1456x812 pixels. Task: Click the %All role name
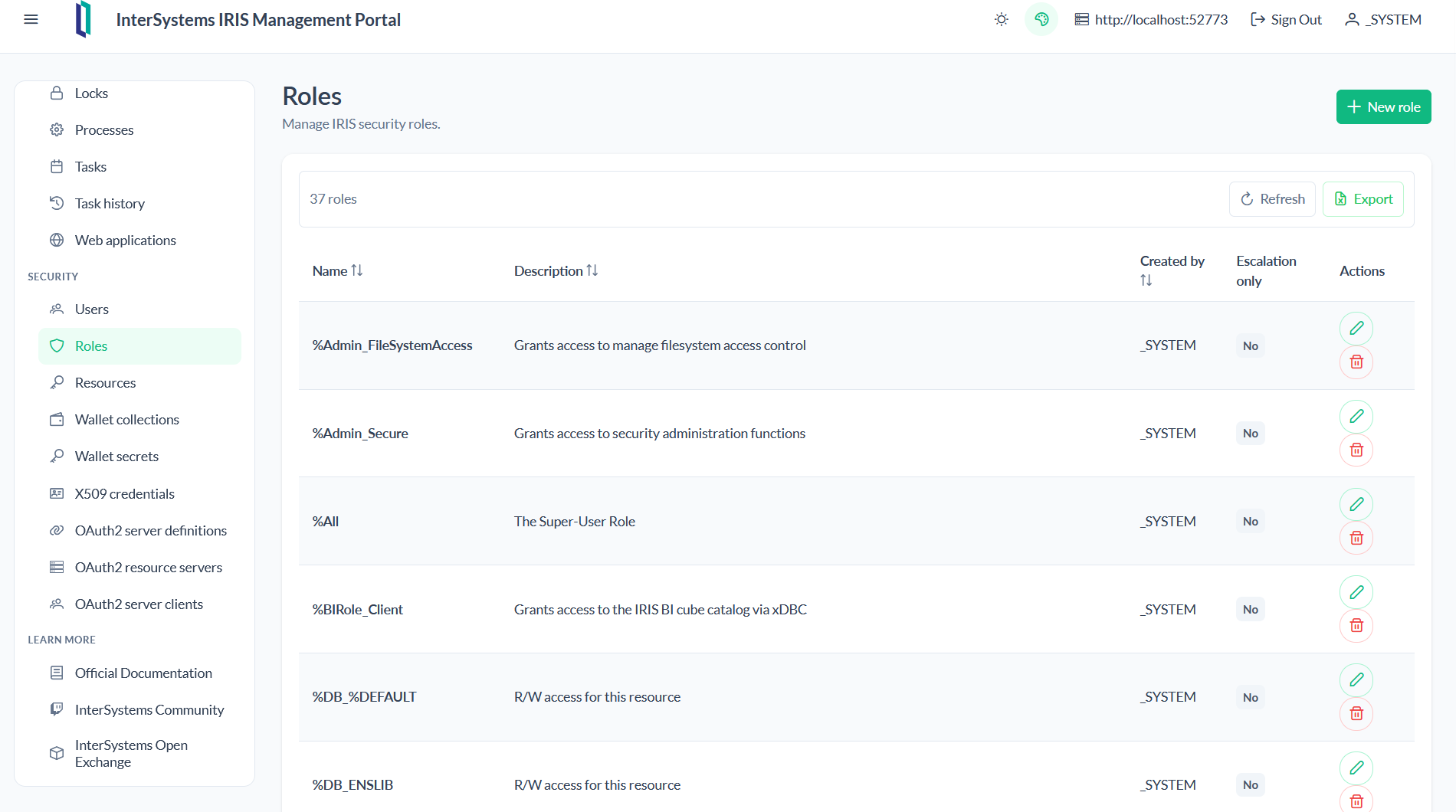(x=326, y=522)
